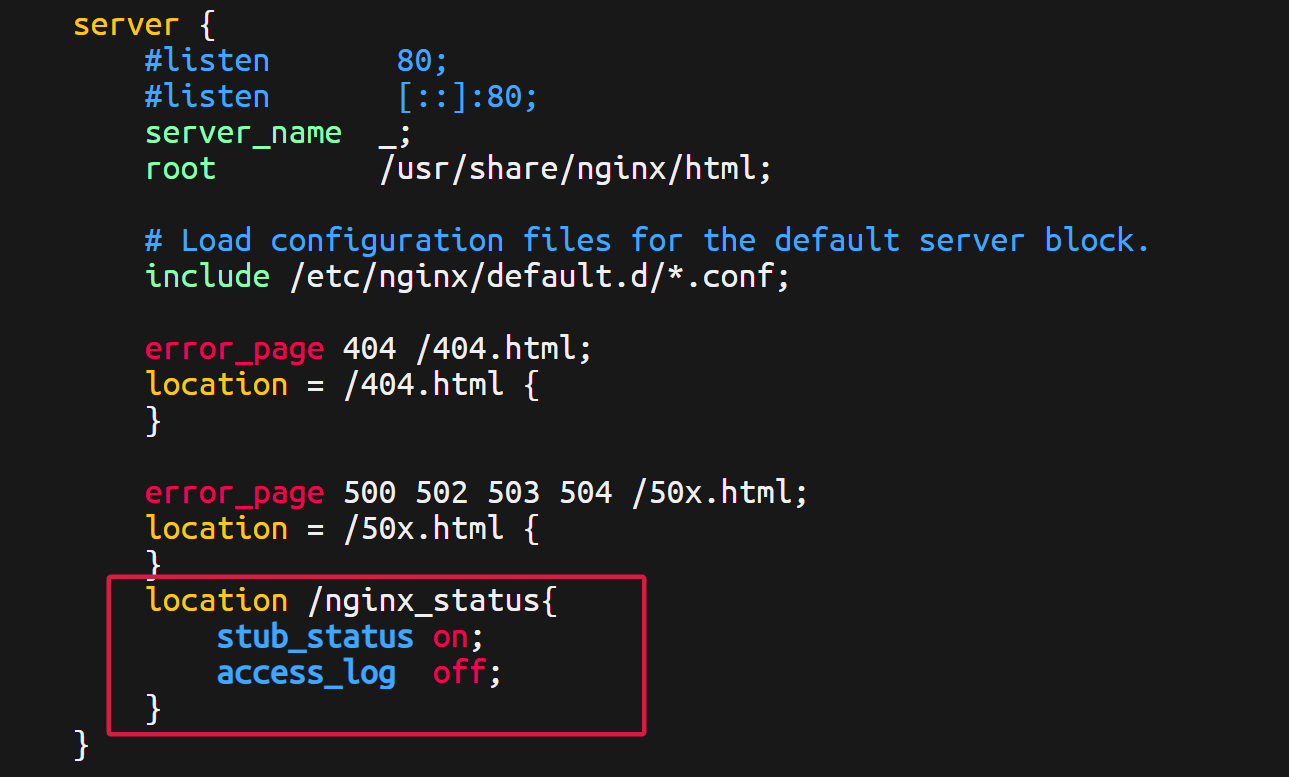Click 'location = /50x.html {' line
The image size is (1289, 777).
pos(342,529)
